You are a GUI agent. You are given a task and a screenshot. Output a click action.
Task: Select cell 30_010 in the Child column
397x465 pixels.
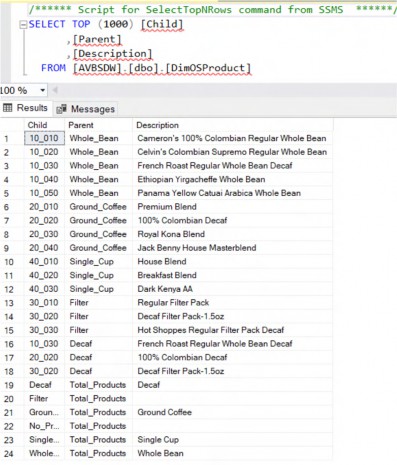[x=44, y=302]
